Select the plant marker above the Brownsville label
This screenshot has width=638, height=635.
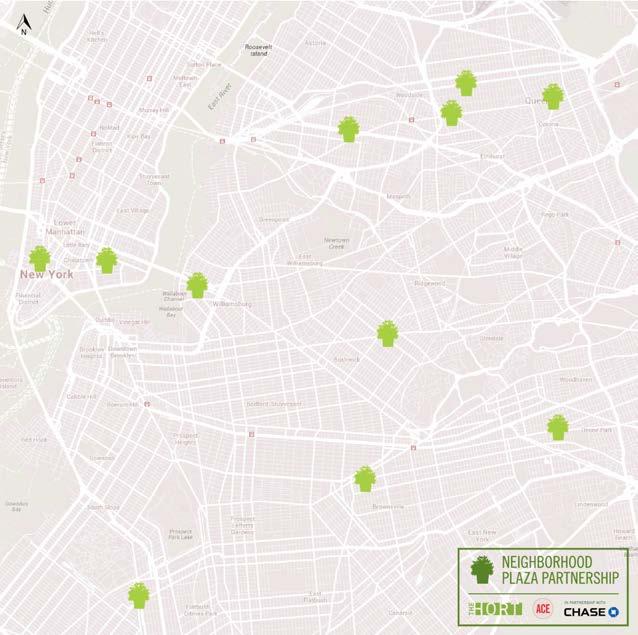(x=365, y=479)
